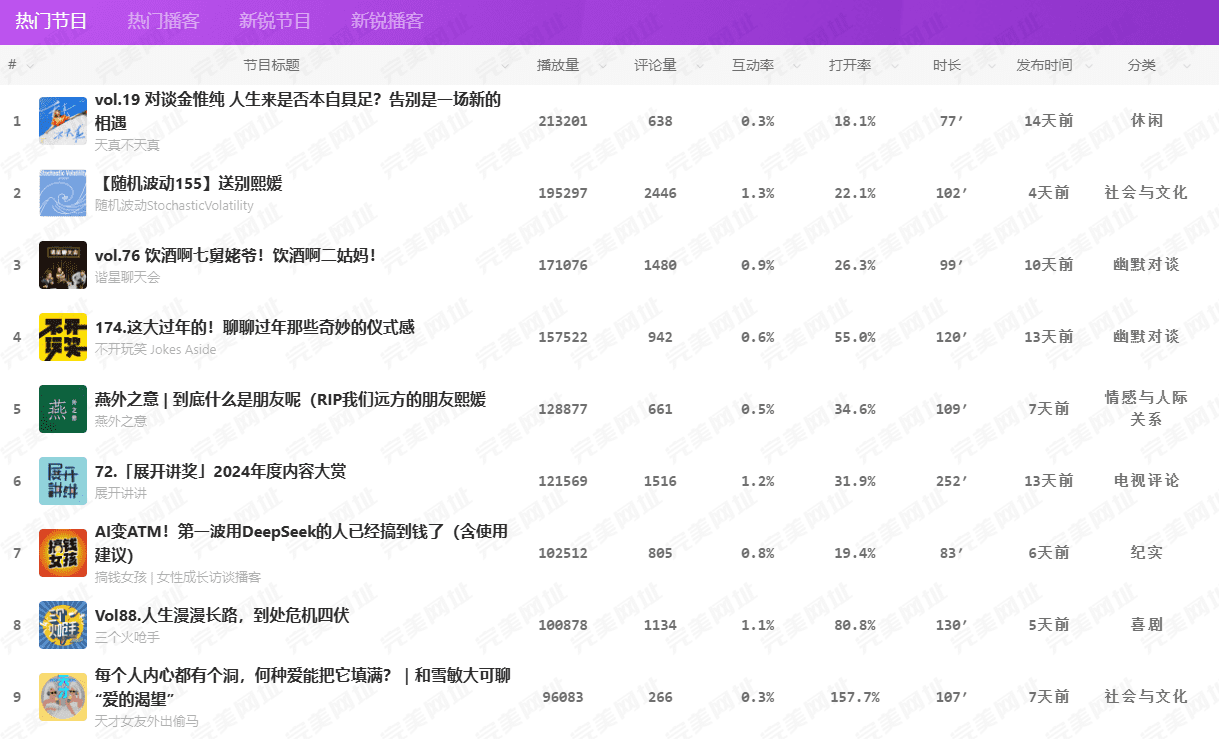
Task: Sort by the 评论量 column header
Action: tap(655, 65)
